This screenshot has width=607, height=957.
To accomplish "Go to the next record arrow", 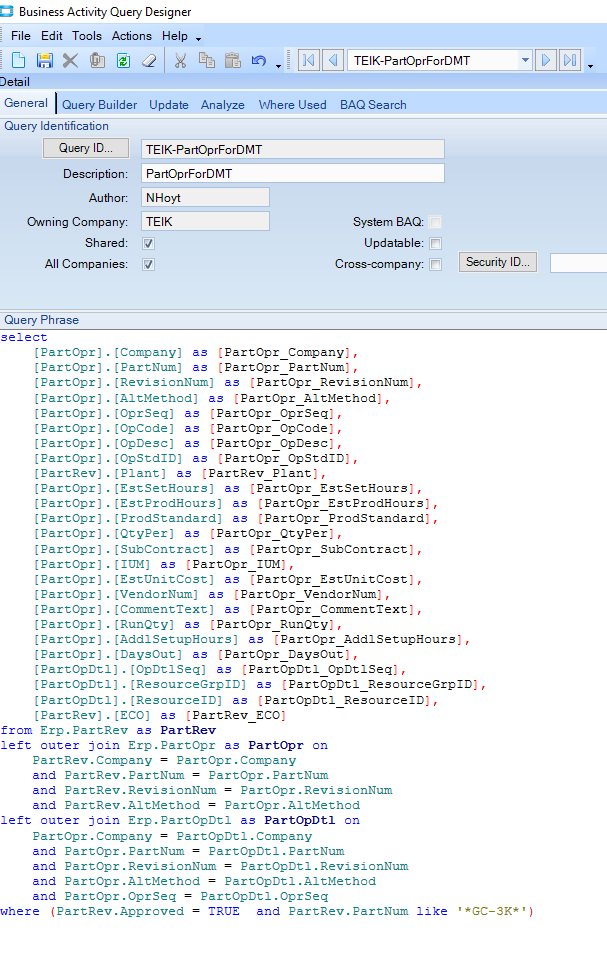I will [546, 60].
